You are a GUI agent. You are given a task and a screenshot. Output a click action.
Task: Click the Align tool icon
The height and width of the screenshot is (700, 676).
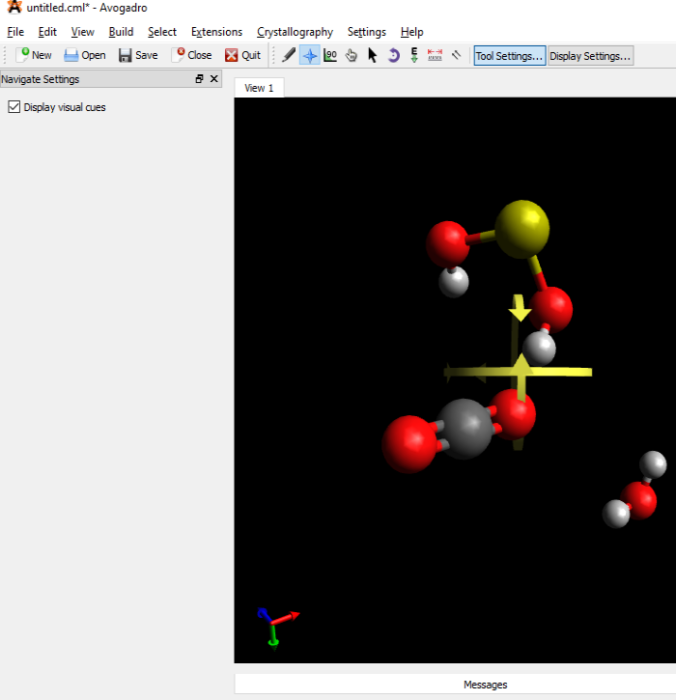click(x=456, y=56)
